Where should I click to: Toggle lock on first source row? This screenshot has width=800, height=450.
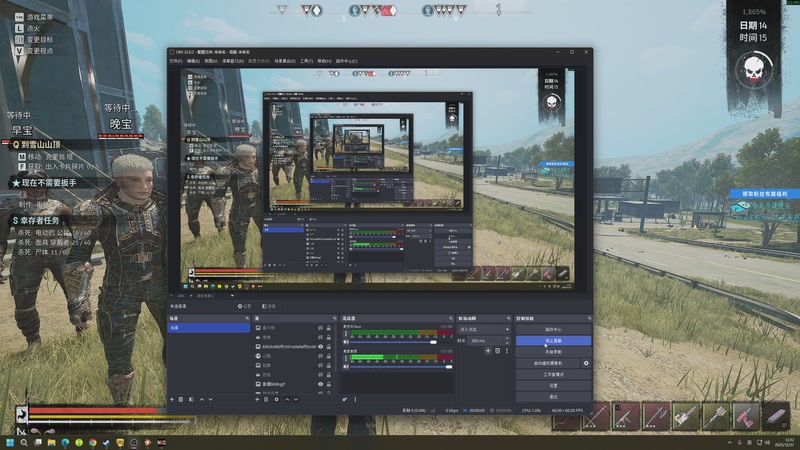coord(329,328)
